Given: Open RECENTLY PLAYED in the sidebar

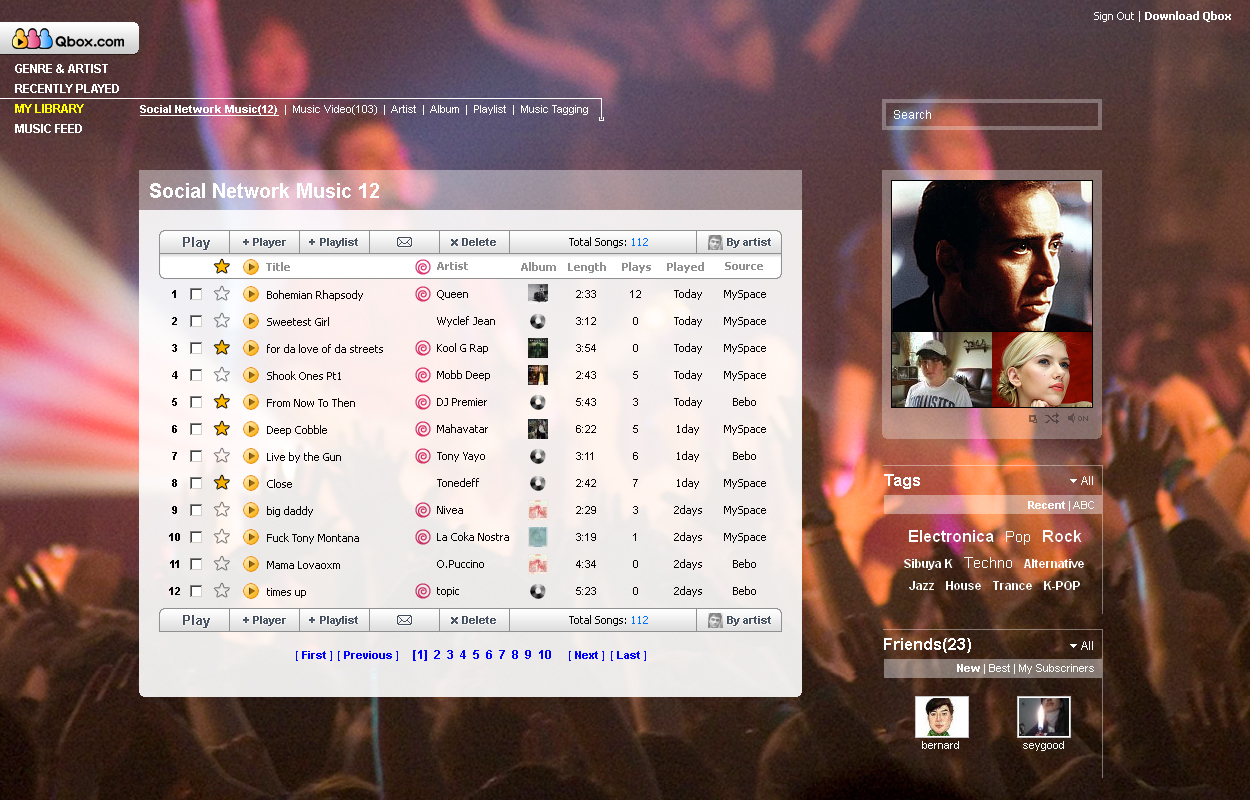Looking at the screenshot, I should point(67,89).
